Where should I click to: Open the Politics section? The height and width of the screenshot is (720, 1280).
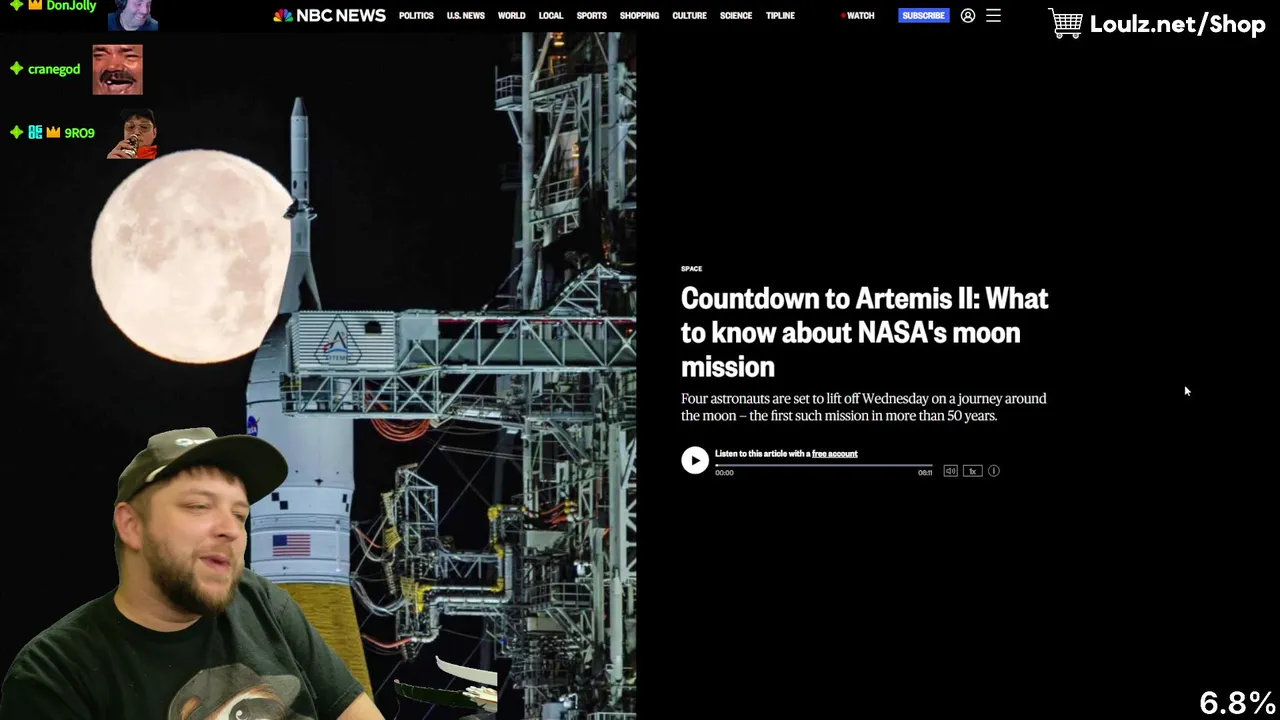click(x=416, y=16)
